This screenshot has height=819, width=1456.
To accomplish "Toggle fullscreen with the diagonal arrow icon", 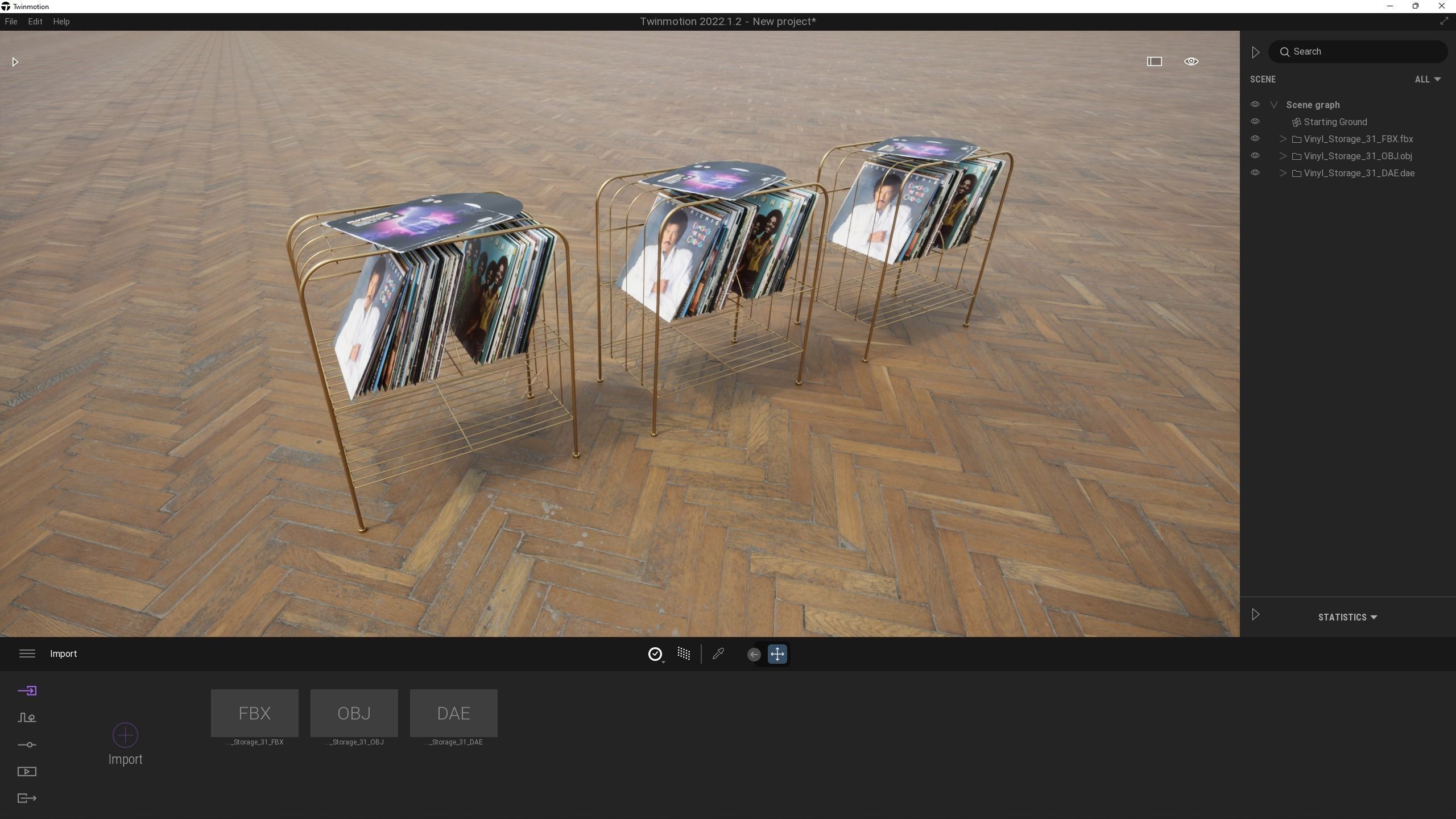I will (x=1444, y=21).
